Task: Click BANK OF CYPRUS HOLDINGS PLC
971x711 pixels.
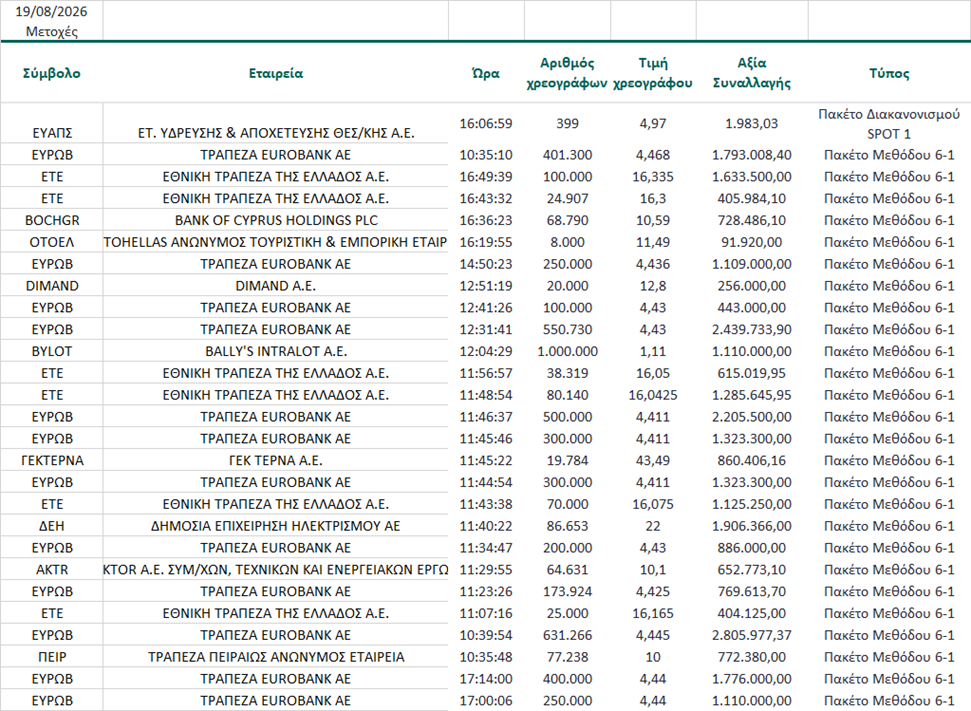Action: tap(276, 220)
